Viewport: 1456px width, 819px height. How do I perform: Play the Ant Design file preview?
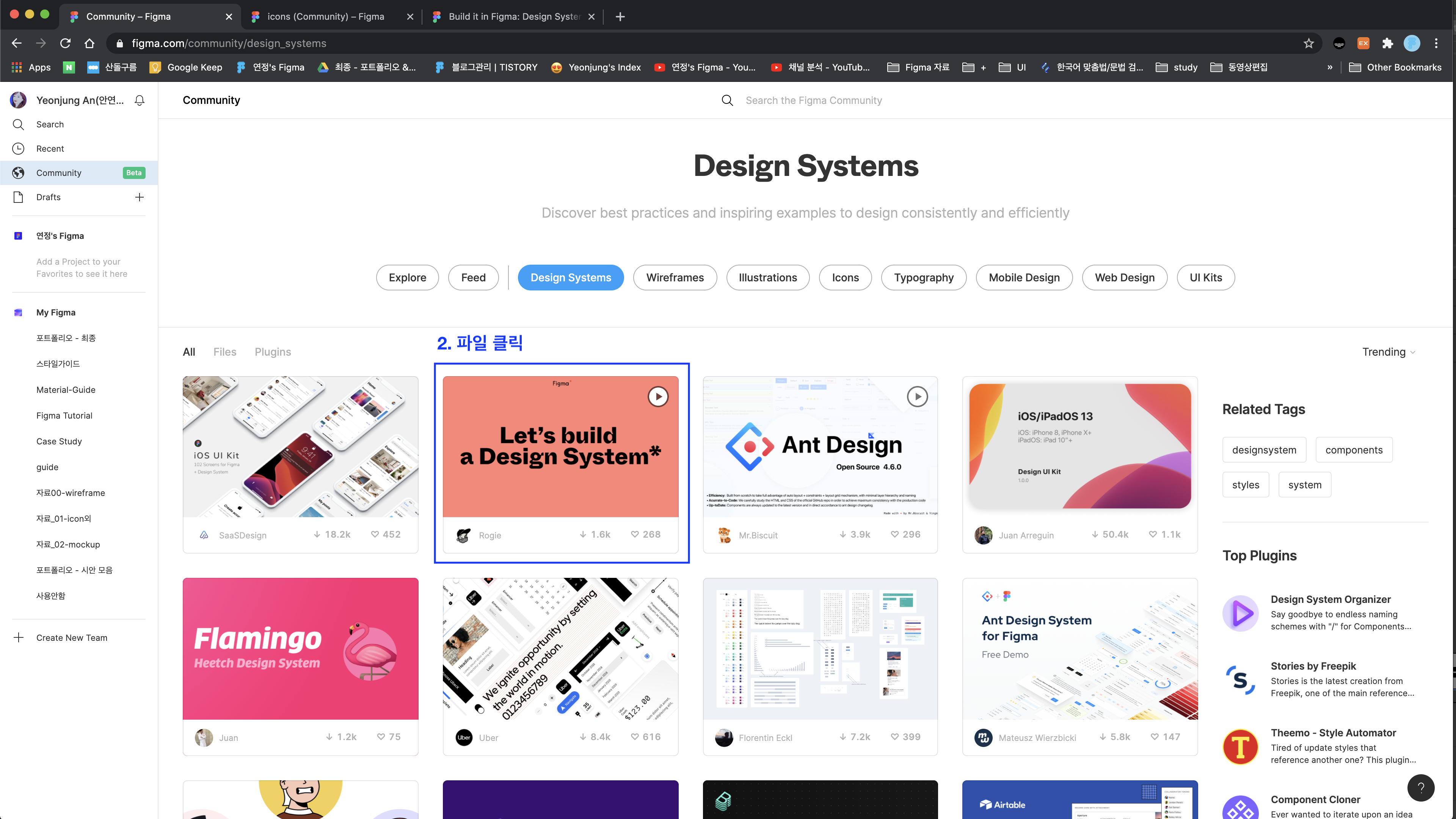point(917,397)
